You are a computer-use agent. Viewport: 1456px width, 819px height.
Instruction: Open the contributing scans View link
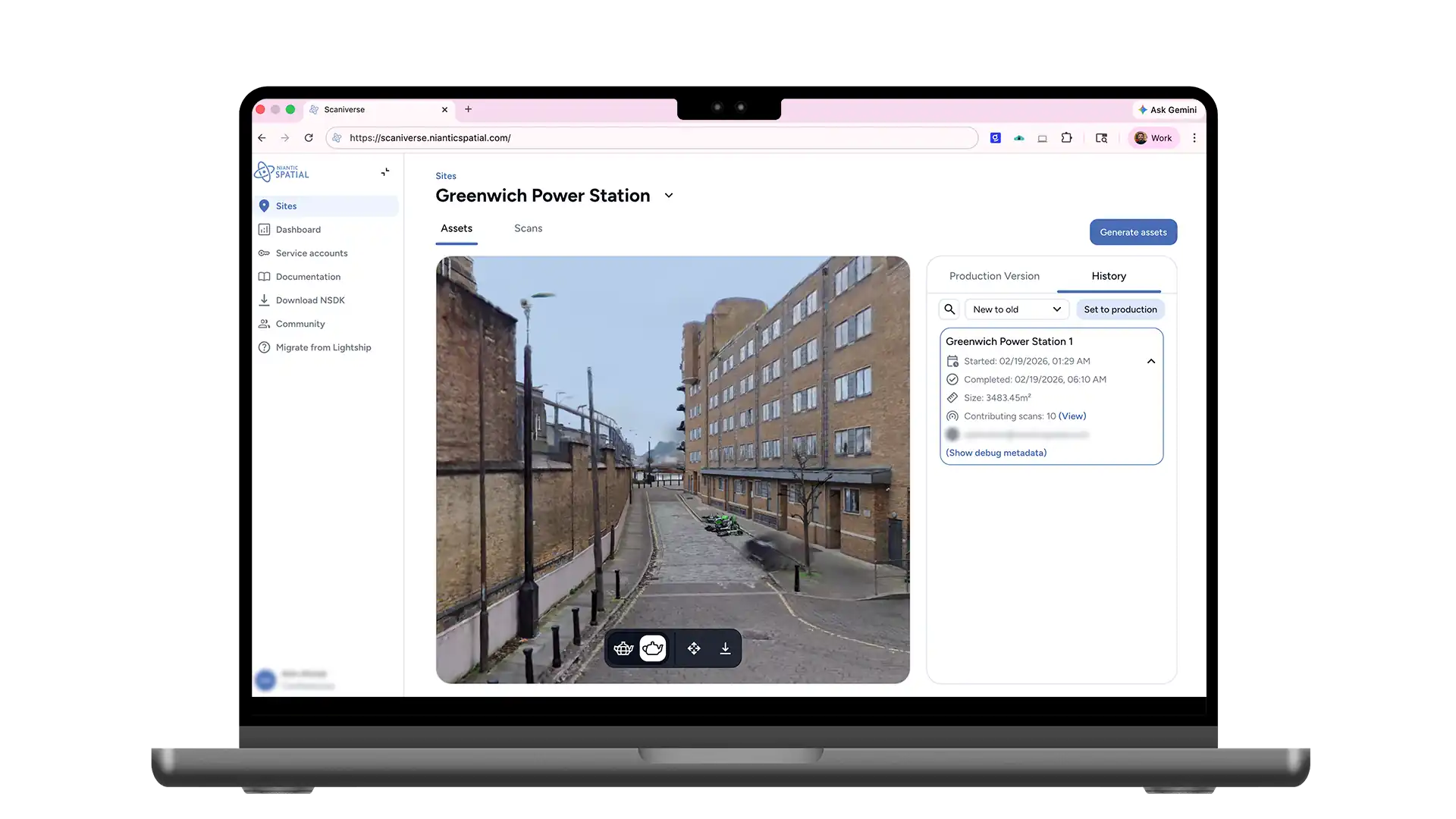click(x=1072, y=416)
